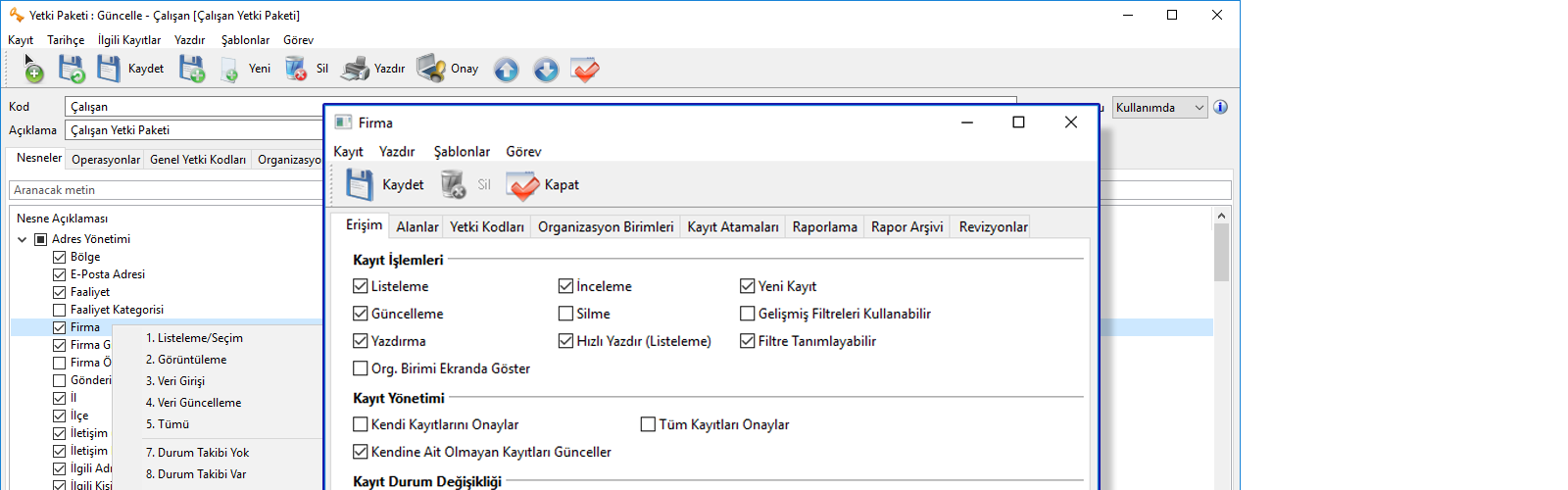Click Kapat icon in Firma dialog
The width and height of the screenshot is (1568, 490).
click(x=522, y=184)
